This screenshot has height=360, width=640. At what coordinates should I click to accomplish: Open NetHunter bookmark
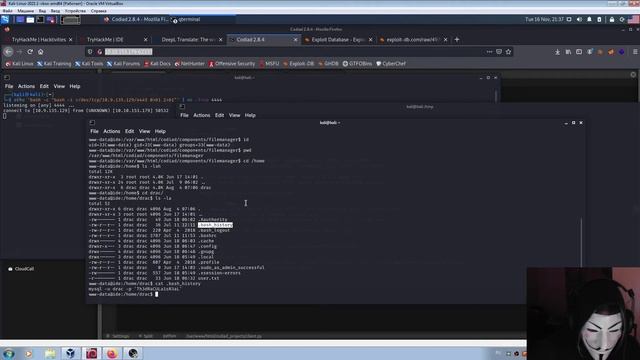189,64
